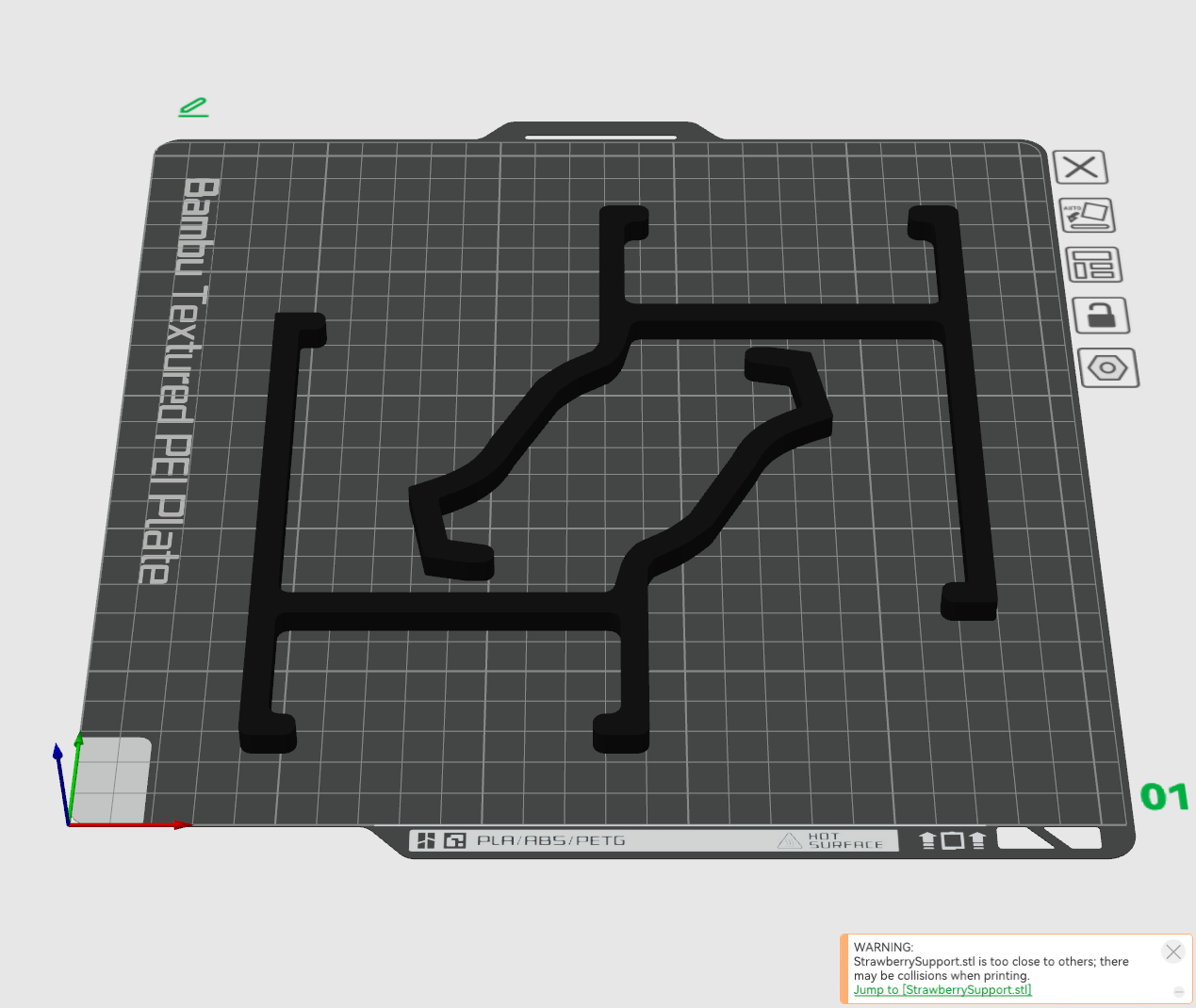Click the light gray origin corner square
Viewport: 1196px width, 1008px height.
coord(111,779)
